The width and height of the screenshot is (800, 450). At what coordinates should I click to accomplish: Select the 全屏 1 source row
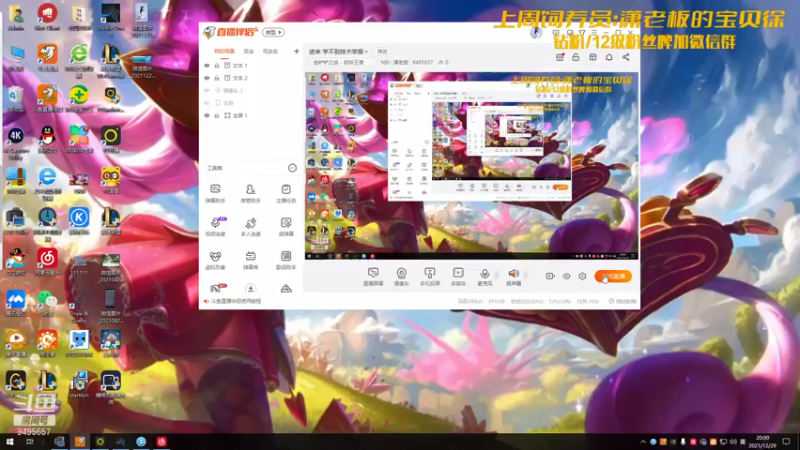tap(251, 115)
